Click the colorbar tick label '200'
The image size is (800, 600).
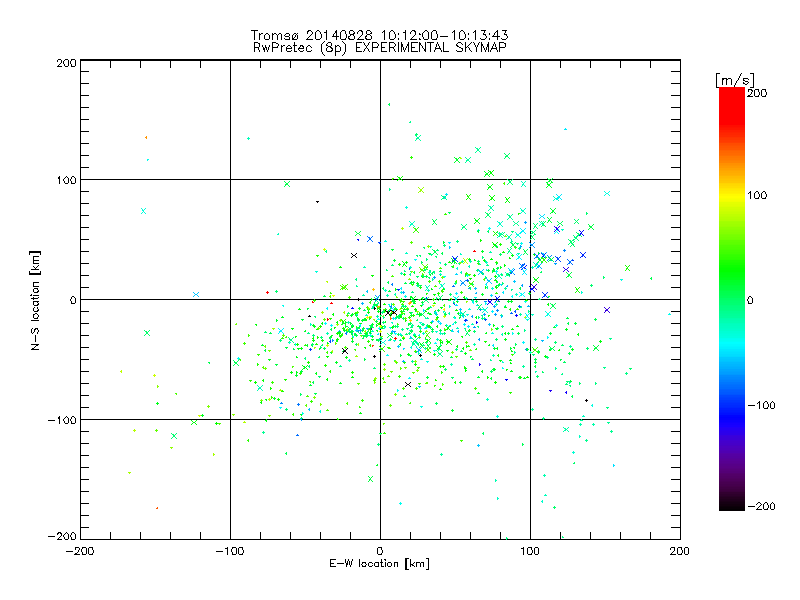(x=757, y=93)
